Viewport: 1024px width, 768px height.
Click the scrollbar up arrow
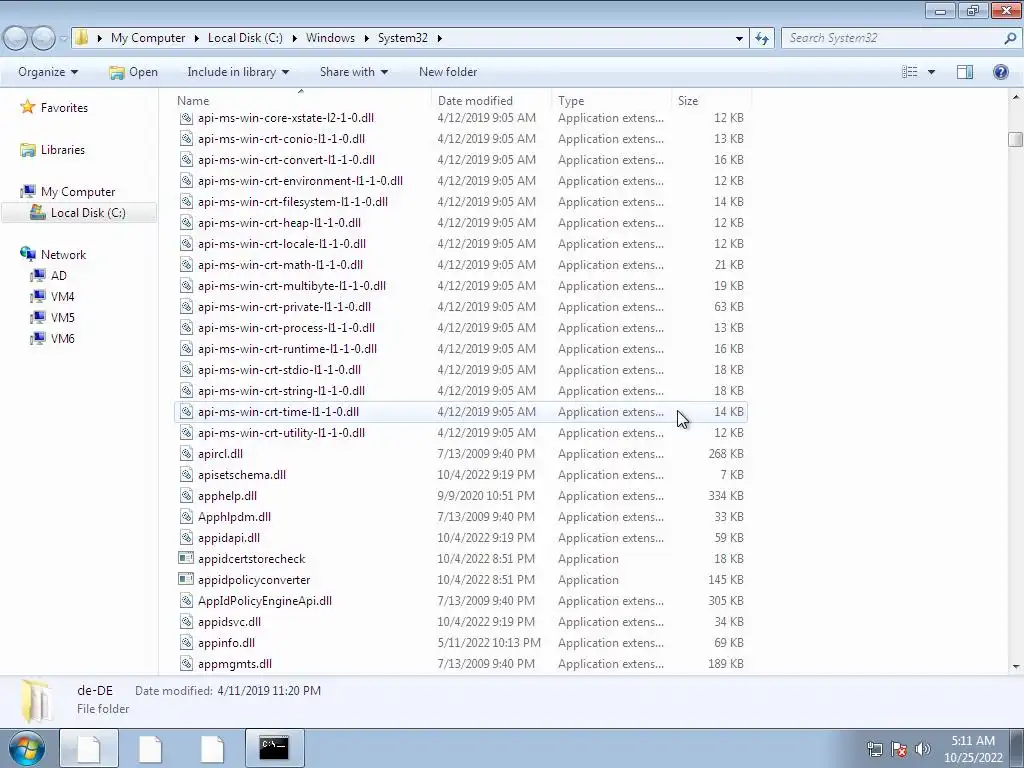pyautogui.click(x=1015, y=97)
